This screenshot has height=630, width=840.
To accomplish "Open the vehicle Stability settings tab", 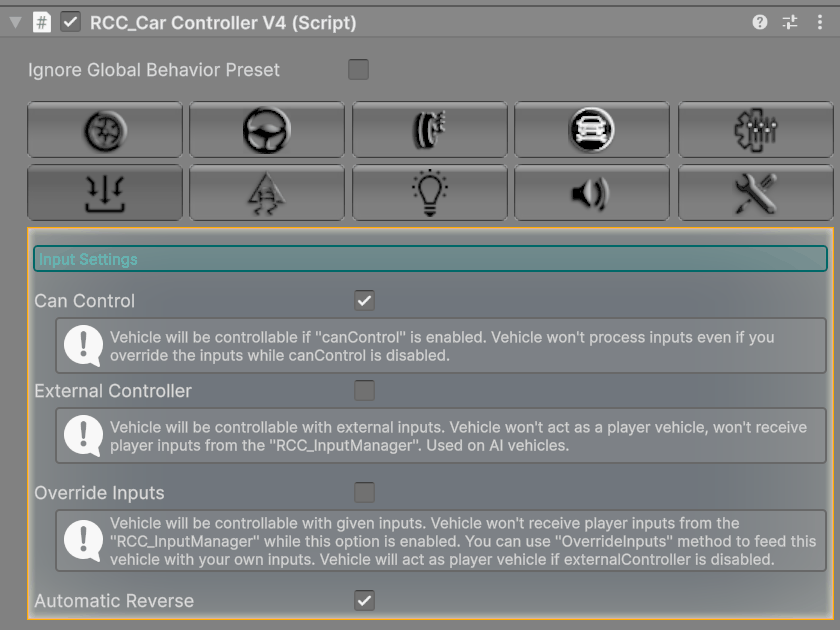I will pyautogui.click(x=592, y=130).
